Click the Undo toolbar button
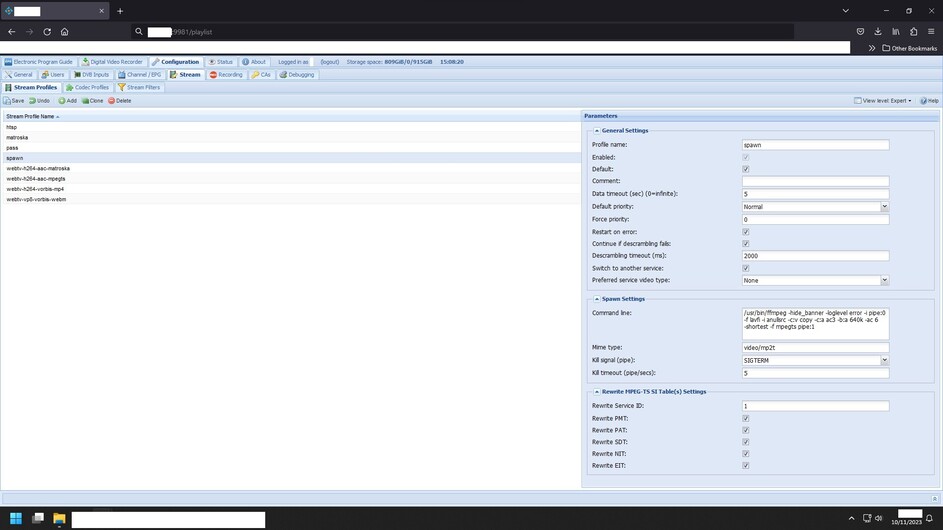The width and height of the screenshot is (943, 530). tap(39, 100)
